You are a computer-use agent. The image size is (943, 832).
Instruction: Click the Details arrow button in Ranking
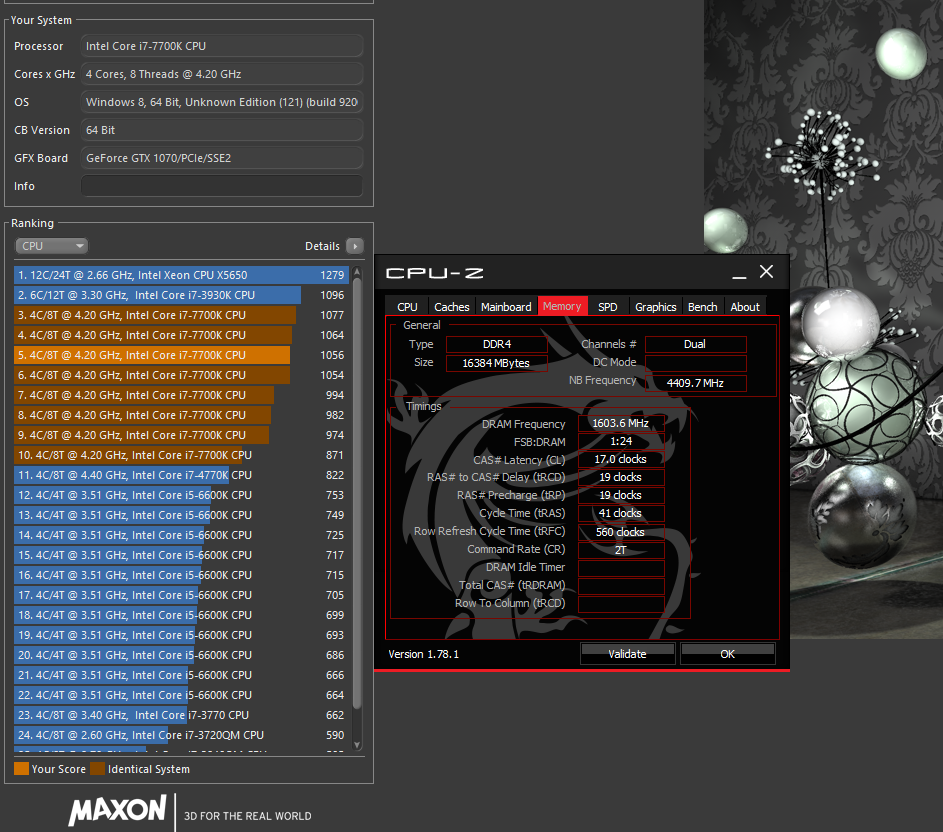[355, 246]
